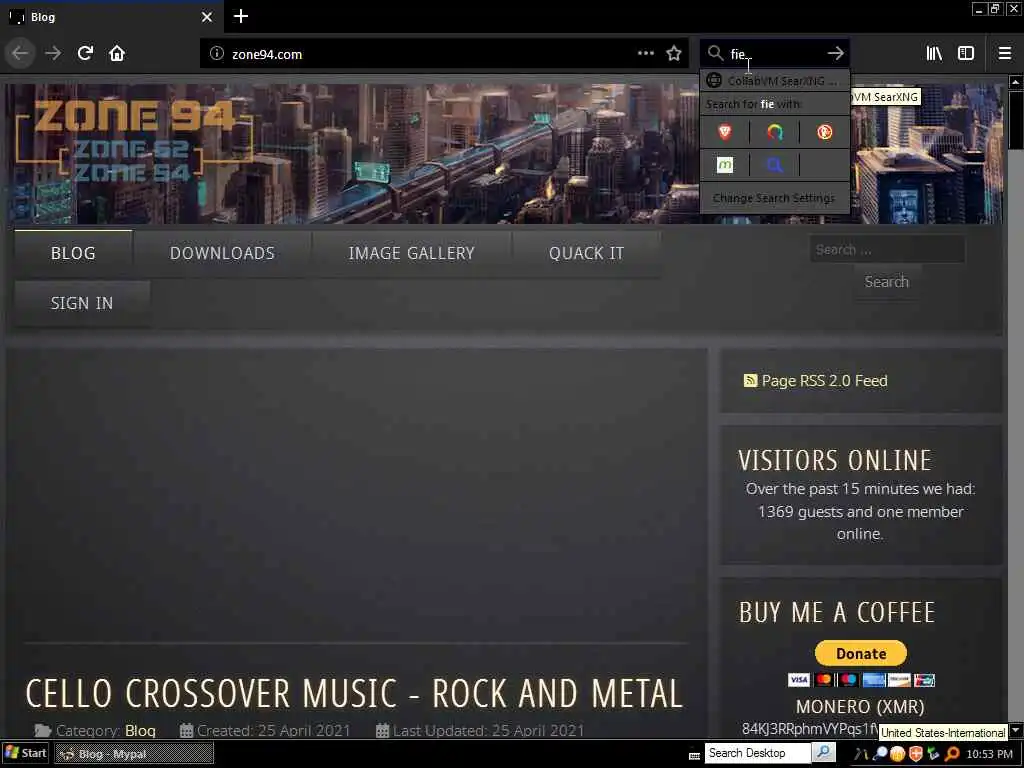The image size is (1024, 768).
Task: Open the IMAGE GALLERY navigation tab
Action: (x=411, y=253)
